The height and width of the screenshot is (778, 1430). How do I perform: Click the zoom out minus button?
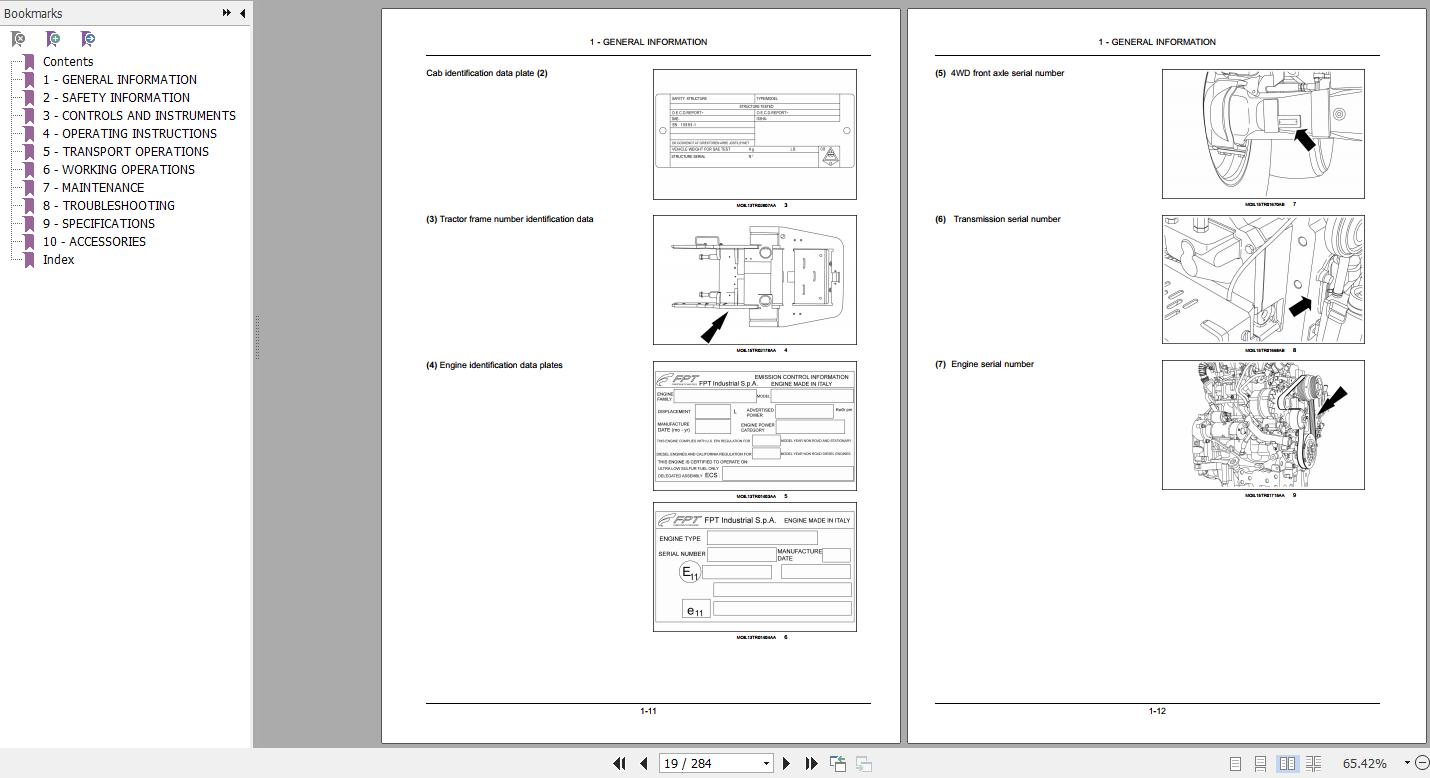(1421, 763)
